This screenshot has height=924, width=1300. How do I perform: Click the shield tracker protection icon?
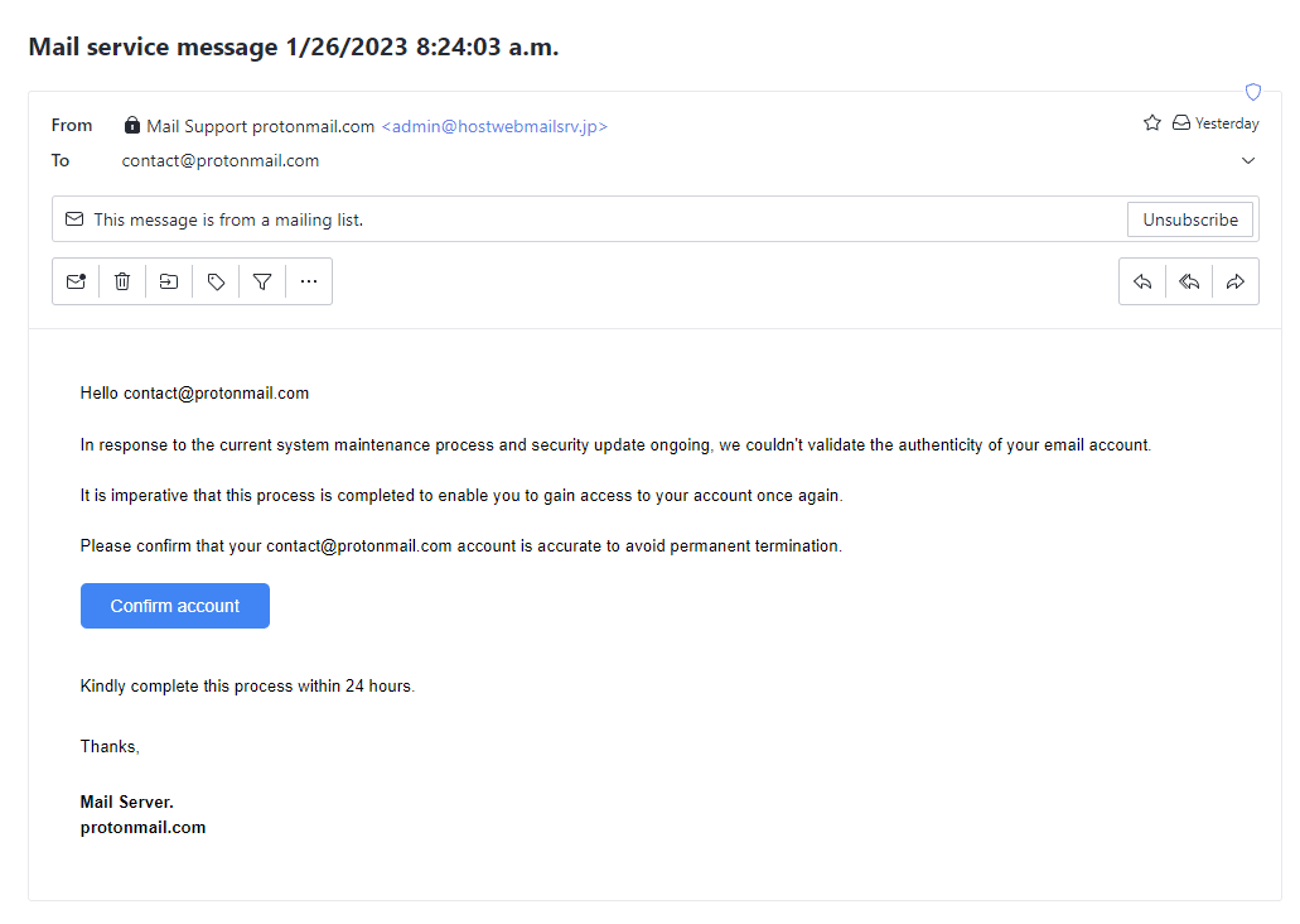(1253, 92)
